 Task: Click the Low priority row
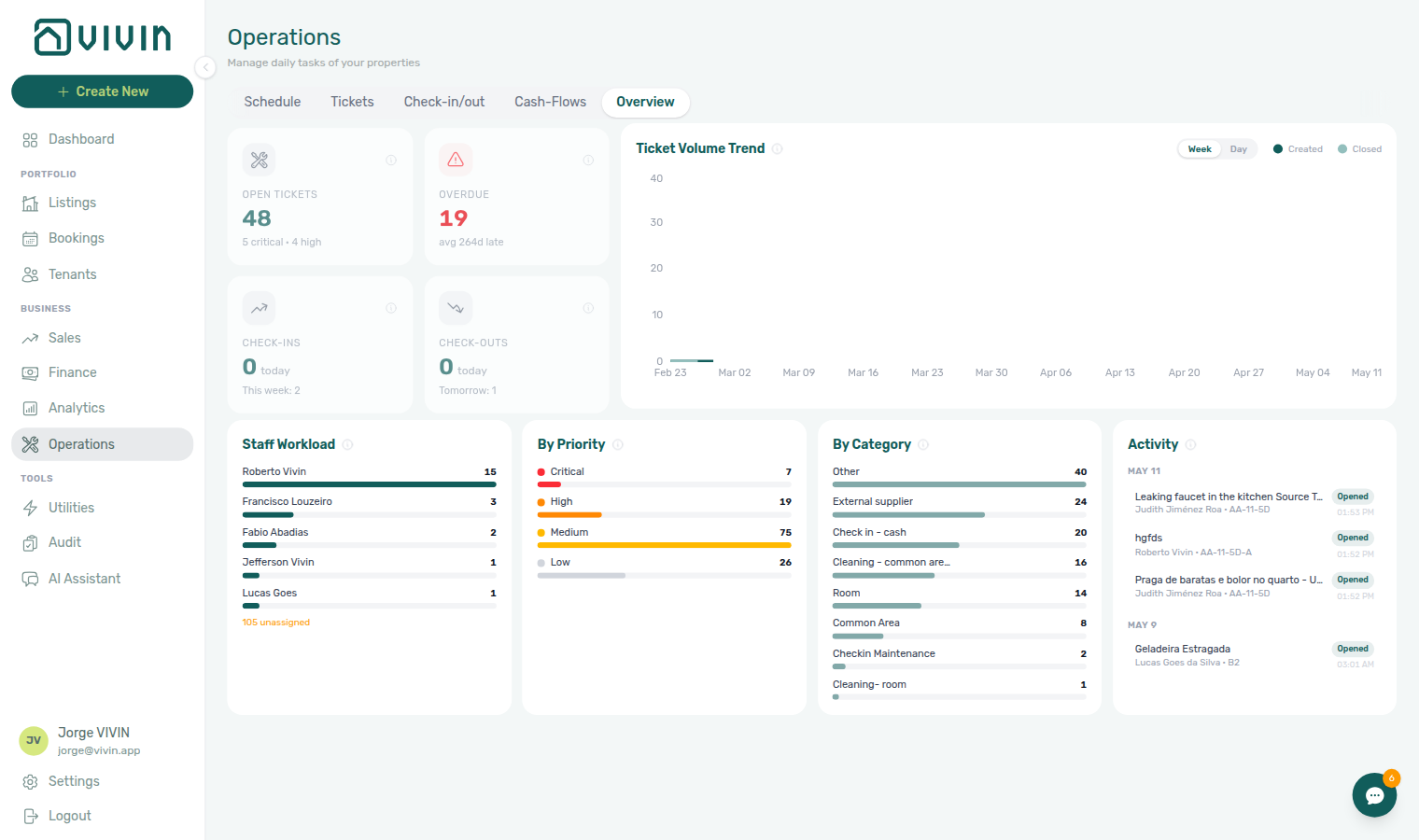[664, 567]
